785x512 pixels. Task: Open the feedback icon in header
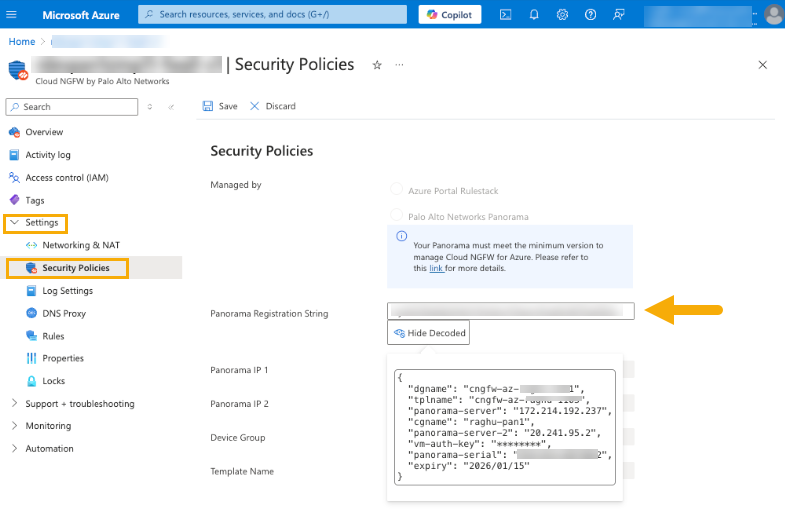click(619, 14)
